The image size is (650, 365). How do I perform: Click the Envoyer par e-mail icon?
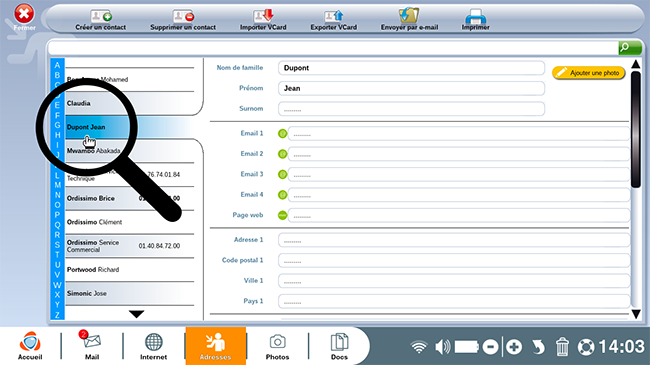point(409,16)
